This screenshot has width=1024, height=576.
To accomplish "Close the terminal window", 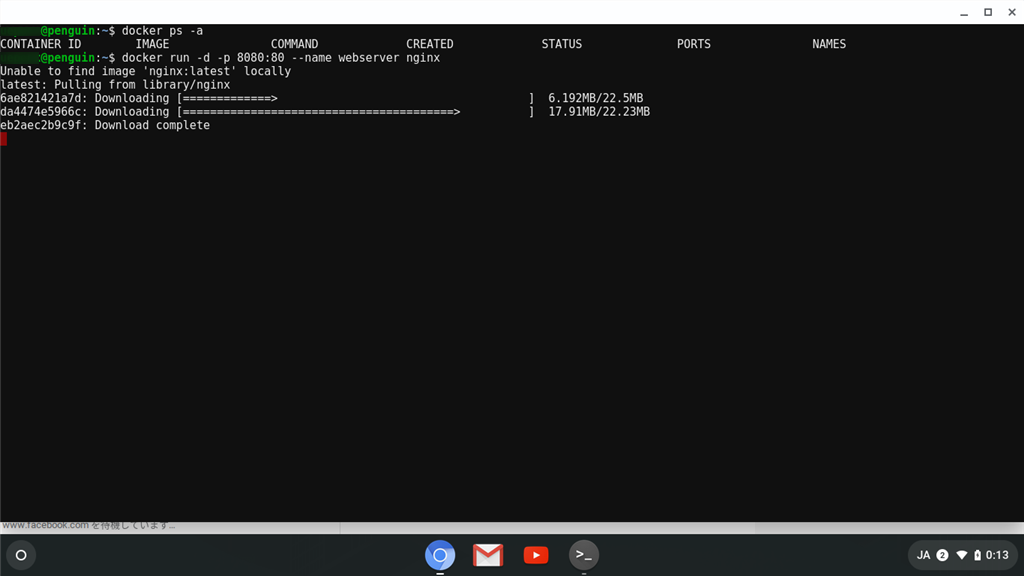I will pyautogui.click(x=1012, y=12).
